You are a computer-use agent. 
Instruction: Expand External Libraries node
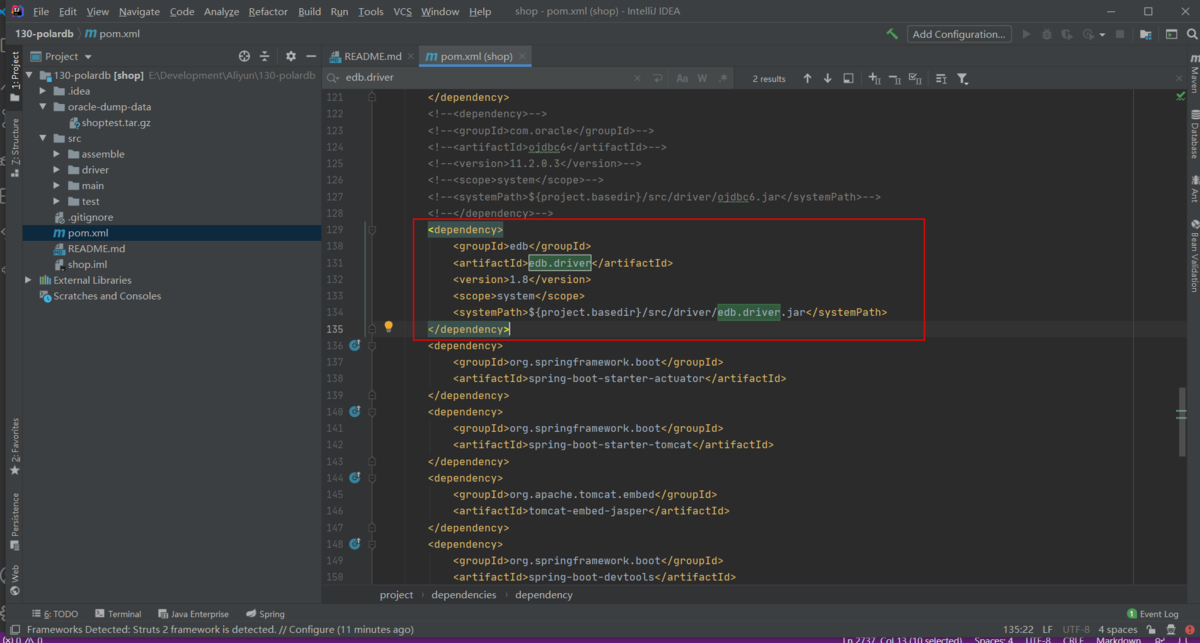(29, 280)
